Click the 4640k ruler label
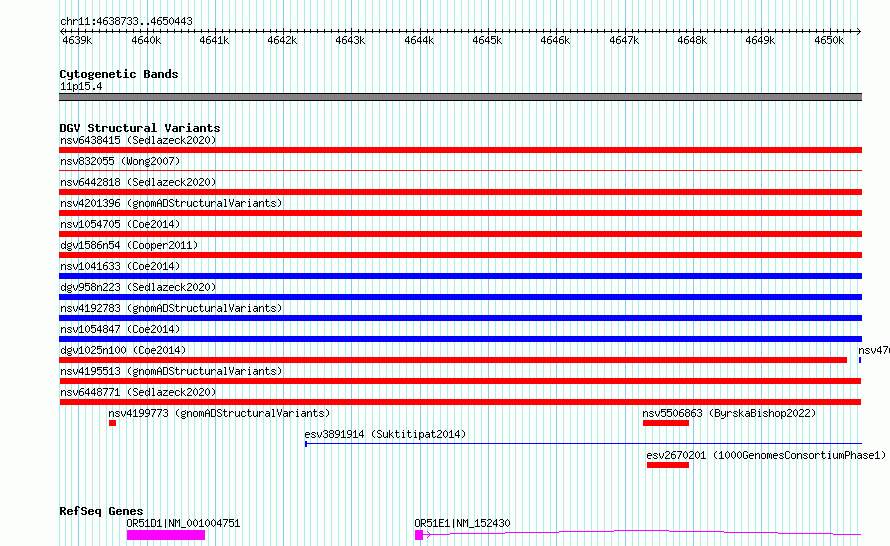This screenshot has width=890, height=546. (x=146, y=41)
